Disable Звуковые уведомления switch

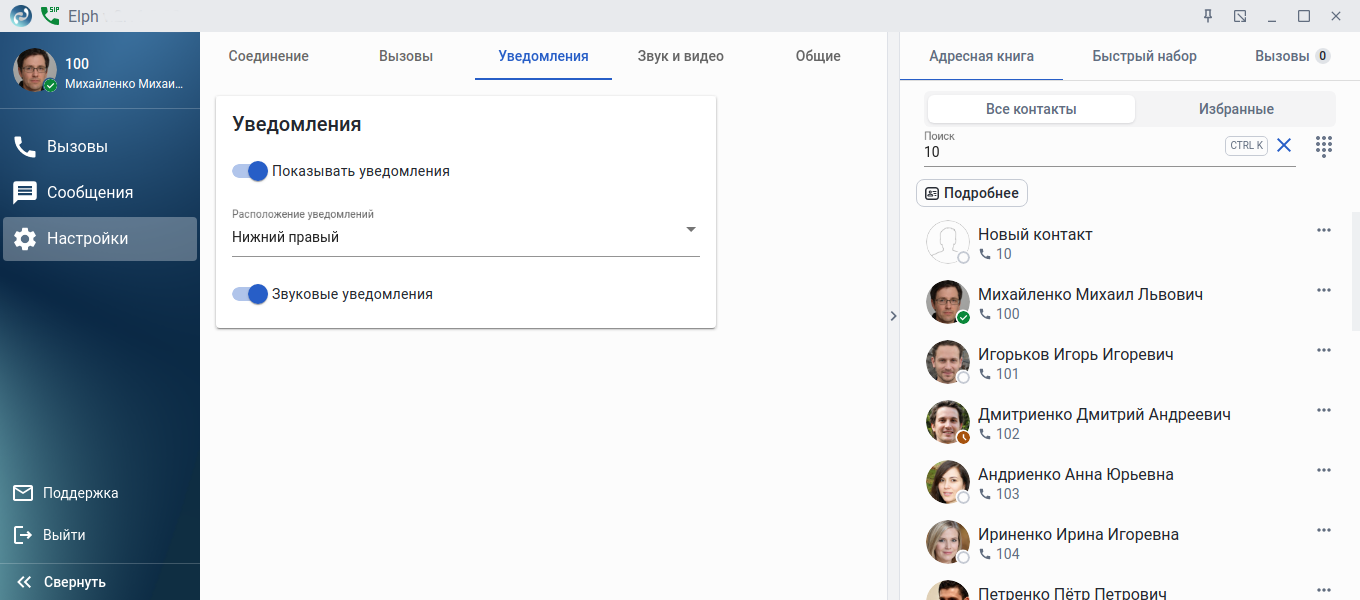(x=251, y=294)
